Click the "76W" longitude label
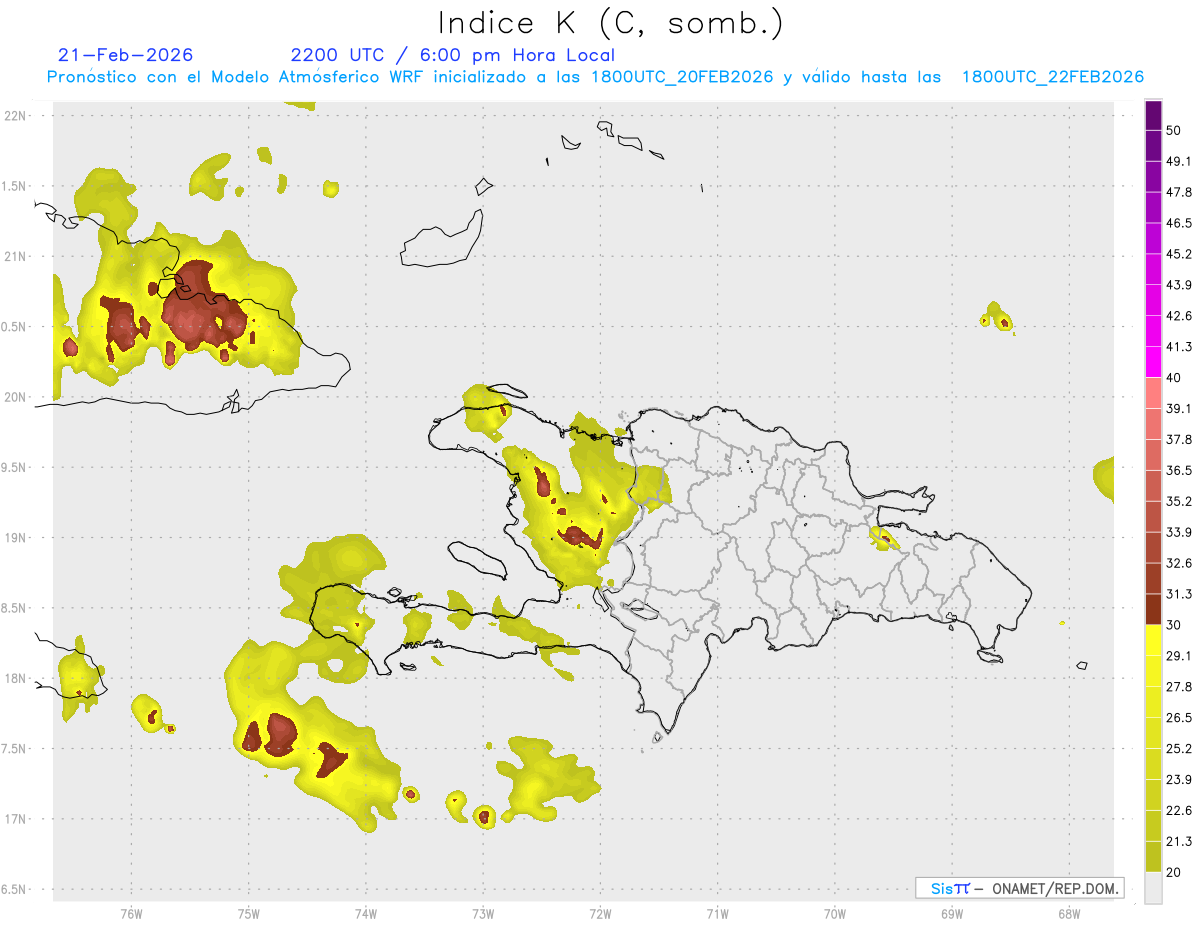 tap(131, 914)
